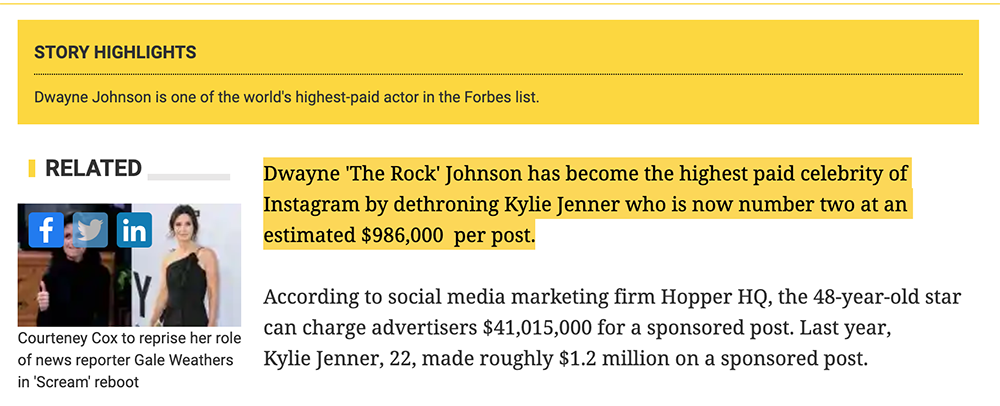Share the article via the Twitter bird icon
This screenshot has height=406, width=1000.
(90, 230)
